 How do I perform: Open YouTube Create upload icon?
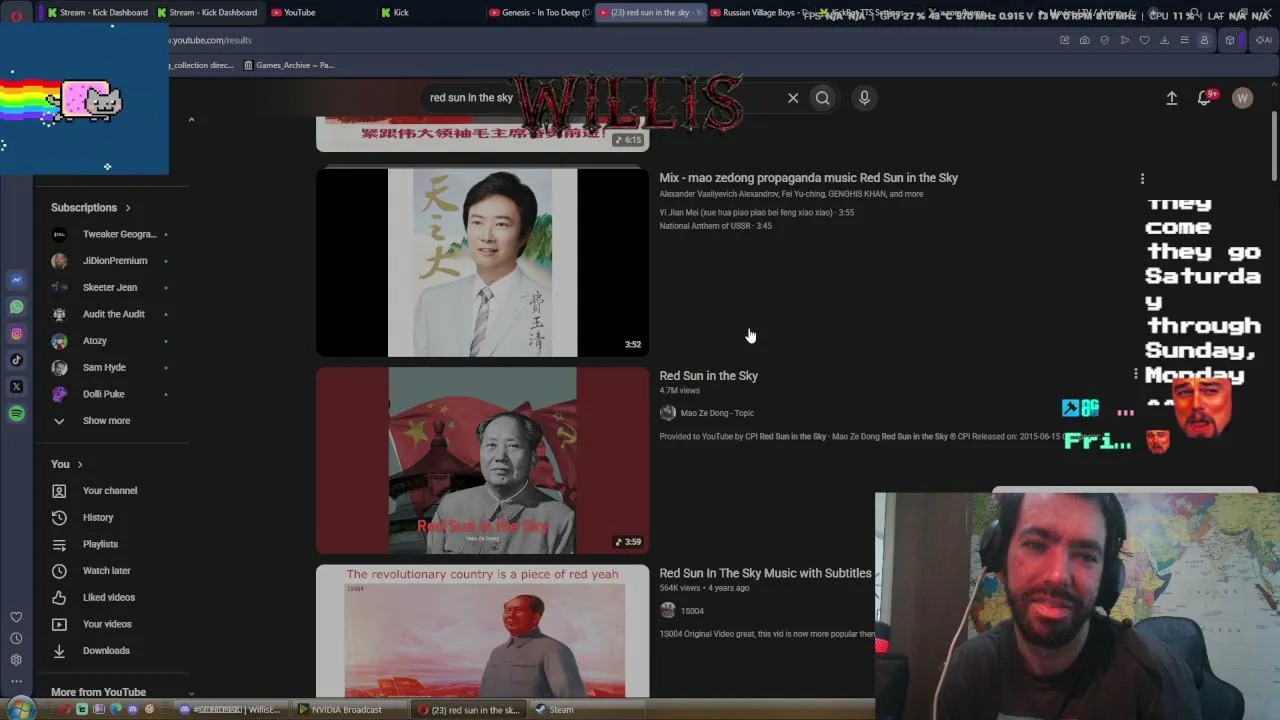coord(1172,98)
